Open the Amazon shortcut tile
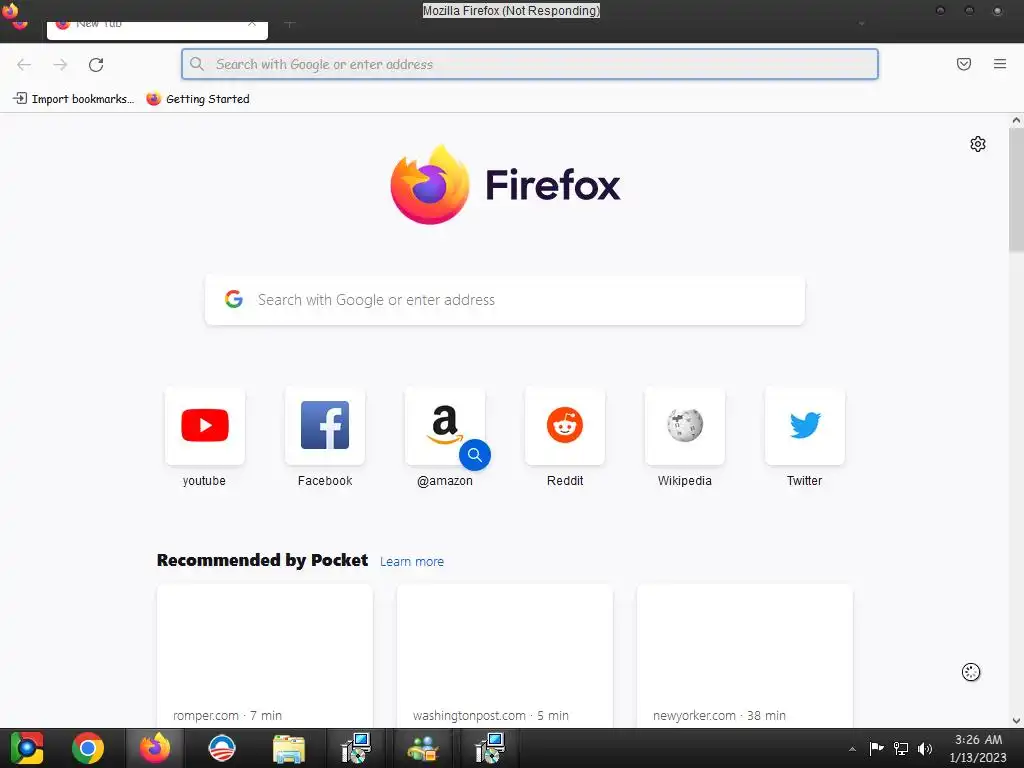Image resolution: width=1024 pixels, height=768 pixels. click(x=445, y=426)
